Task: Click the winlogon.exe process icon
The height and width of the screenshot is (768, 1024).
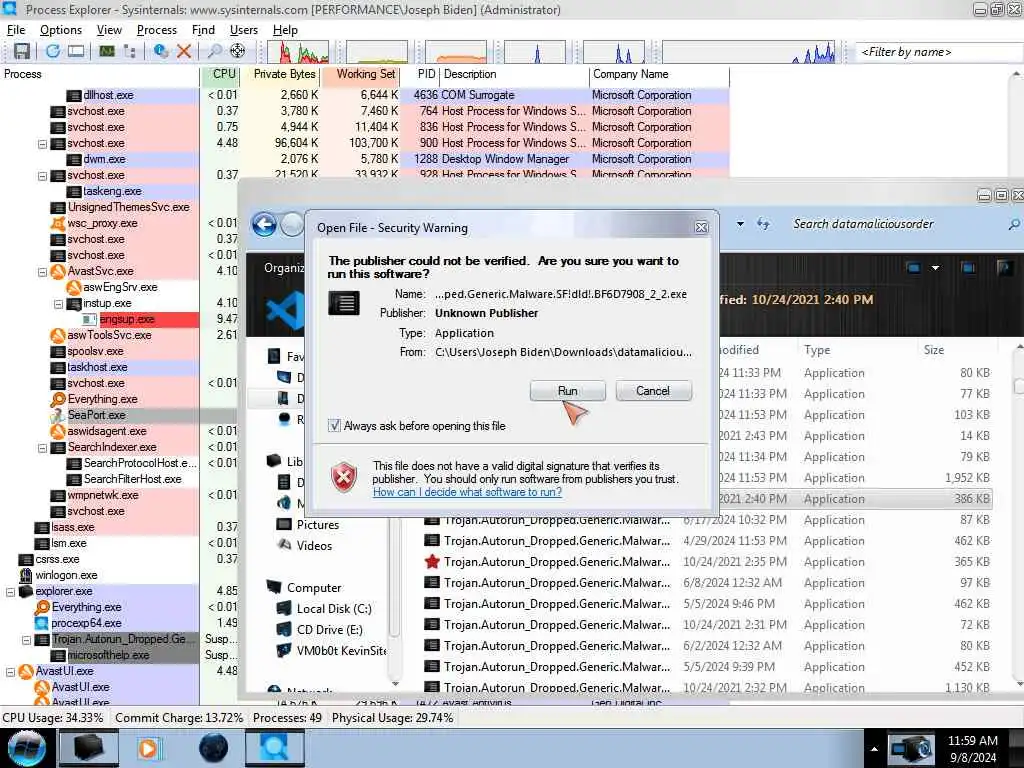Action: tap(25, 575)
